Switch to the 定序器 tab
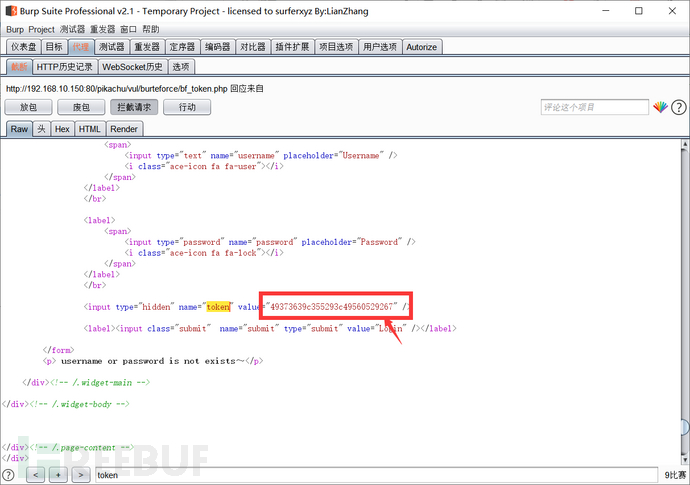The width and height of the screenshot is (690, 485). (182, 47)
